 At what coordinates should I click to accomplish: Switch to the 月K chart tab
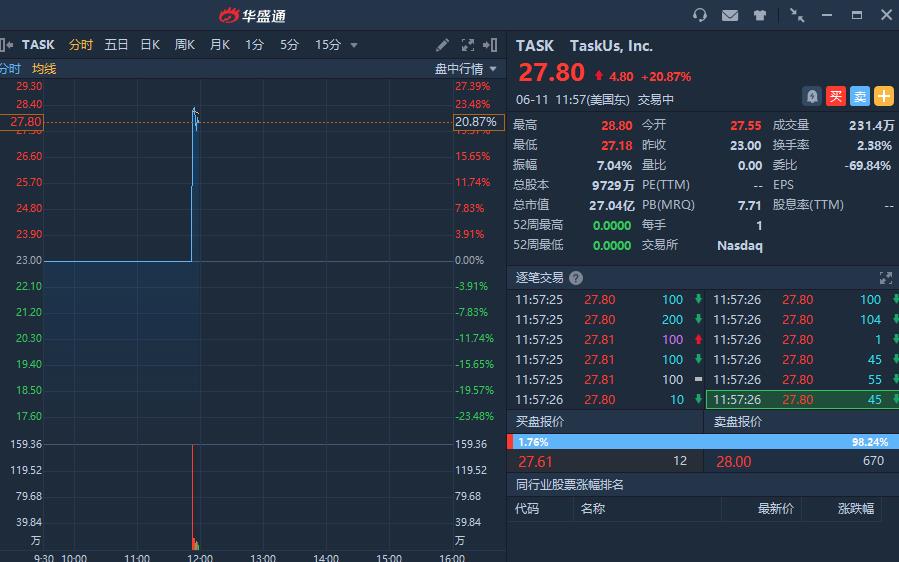coord(220,45)
